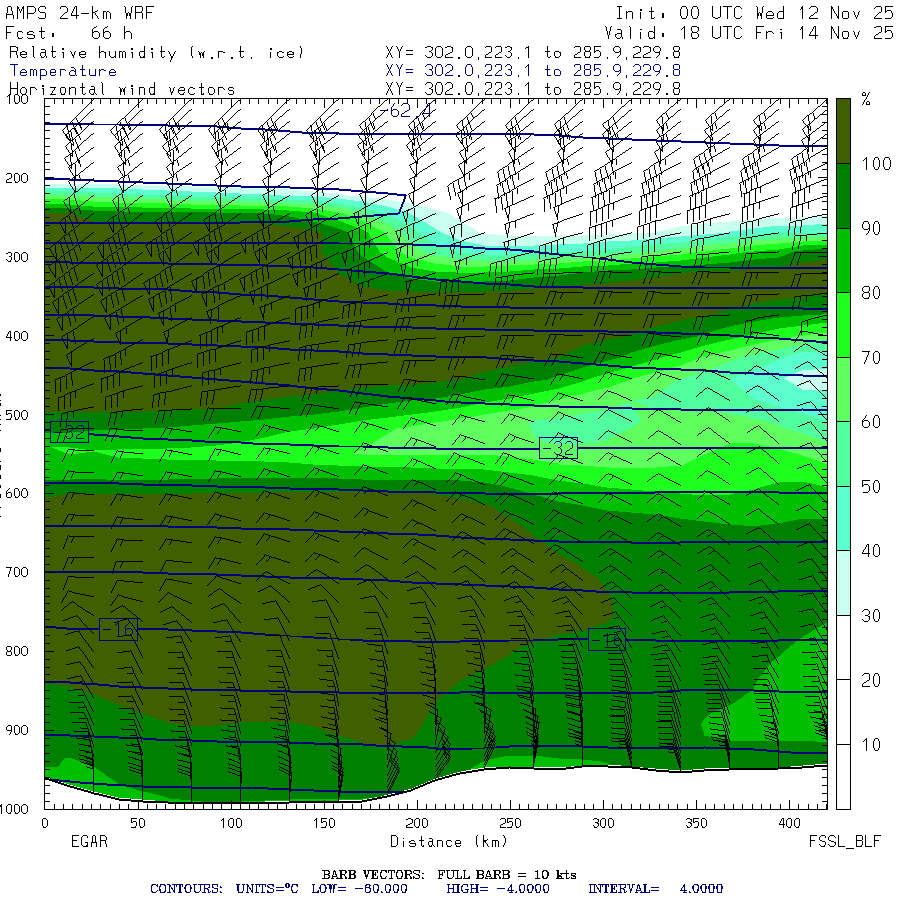
Task: Click the "EGAR" start-point label
Action: point(89,841)
